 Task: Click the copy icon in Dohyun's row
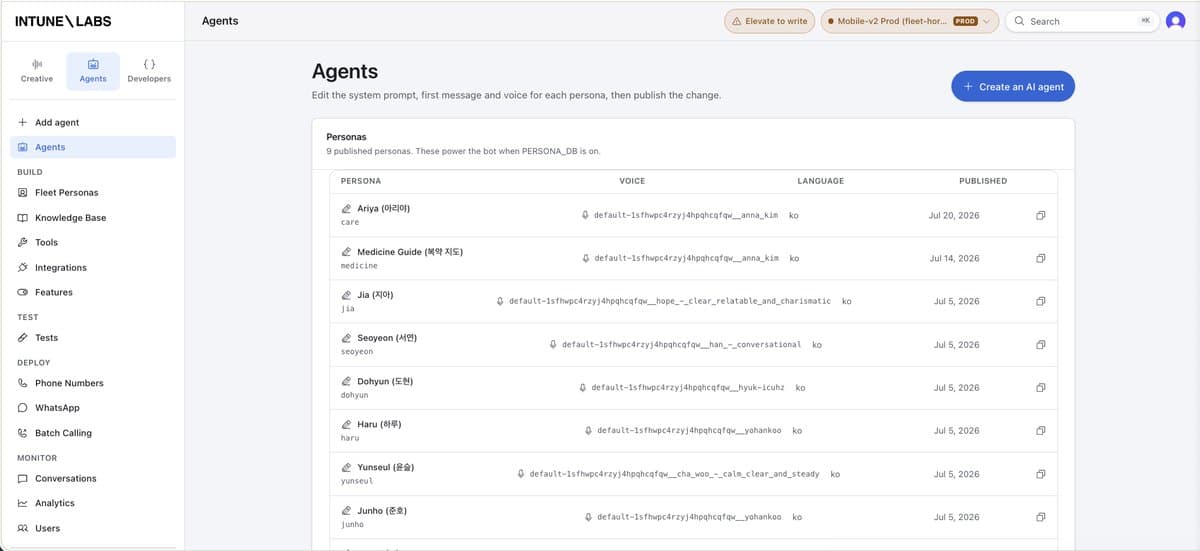(x=1040, y=388)
